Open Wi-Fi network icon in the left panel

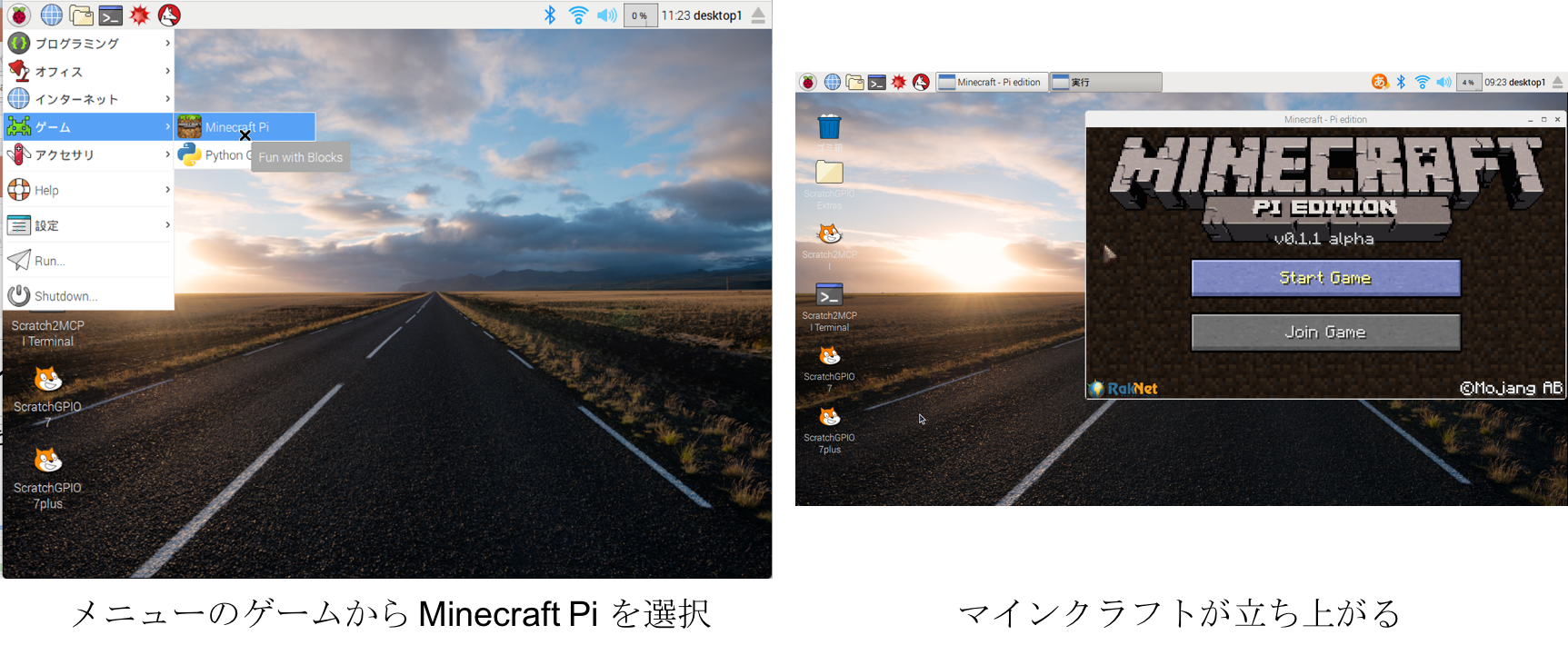[x=578, y=15]
